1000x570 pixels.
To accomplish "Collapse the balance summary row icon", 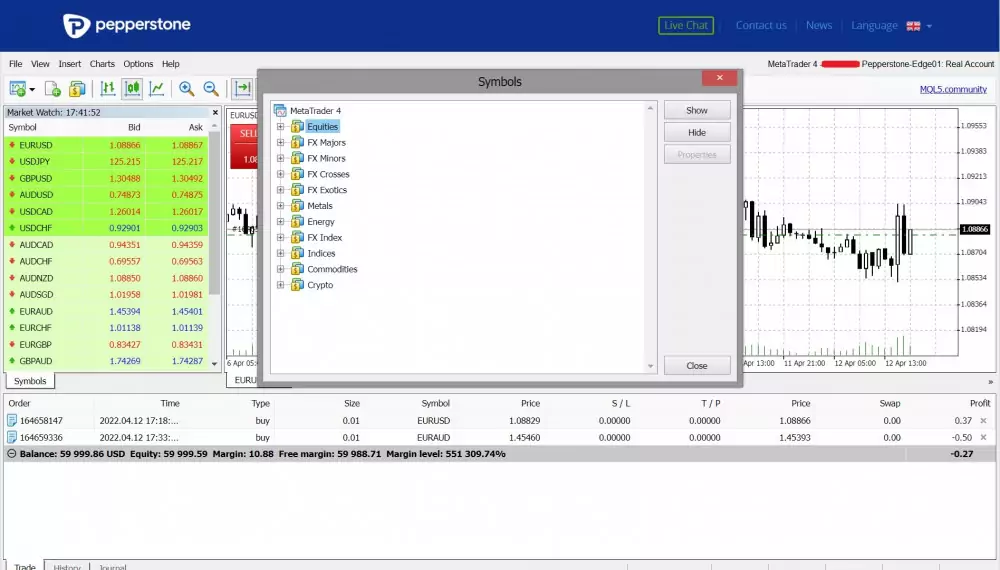I will pos(11,454).
